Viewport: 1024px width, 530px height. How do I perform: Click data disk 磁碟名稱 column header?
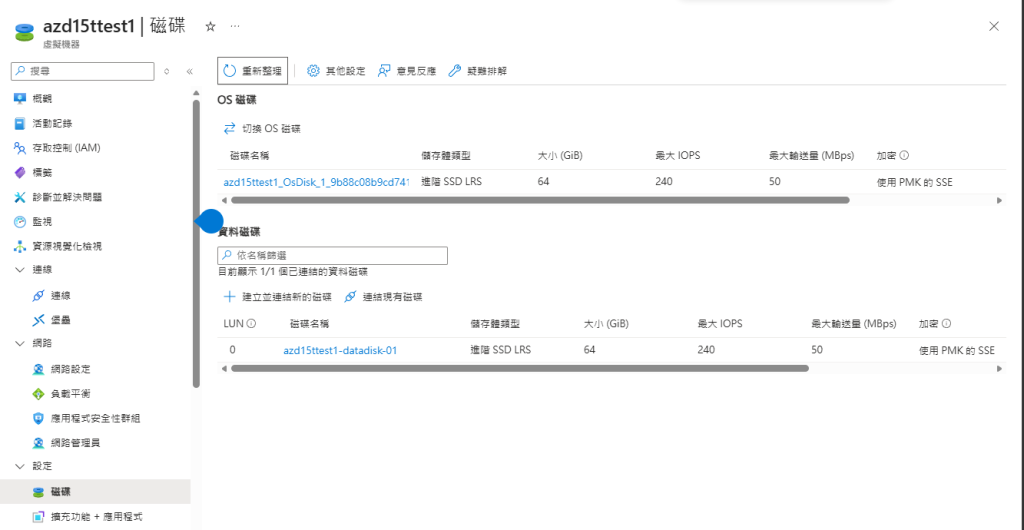click(310, 323)
